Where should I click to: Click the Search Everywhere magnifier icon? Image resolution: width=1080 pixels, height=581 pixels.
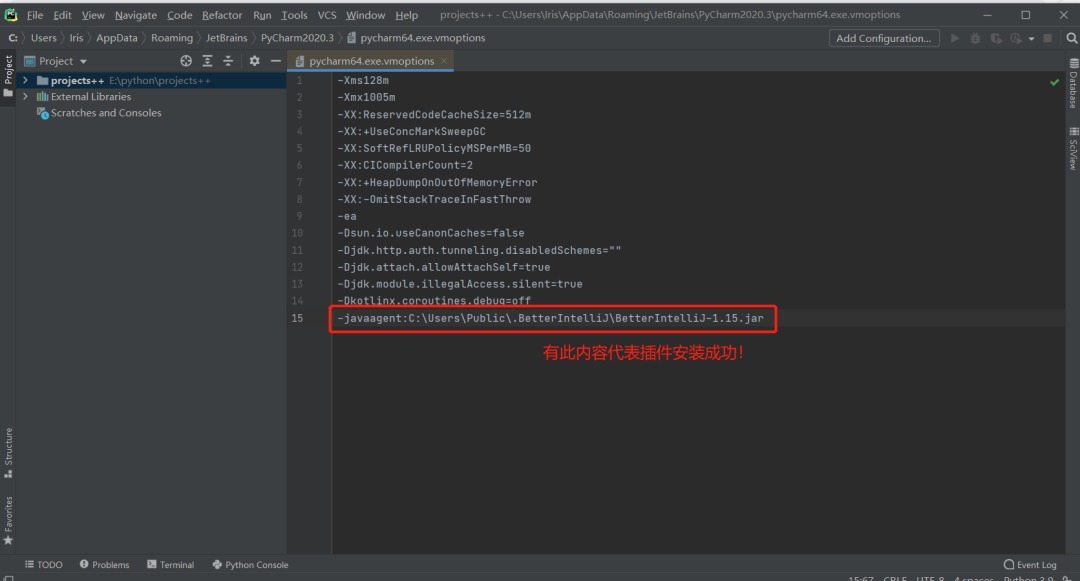click(1071, 38)
